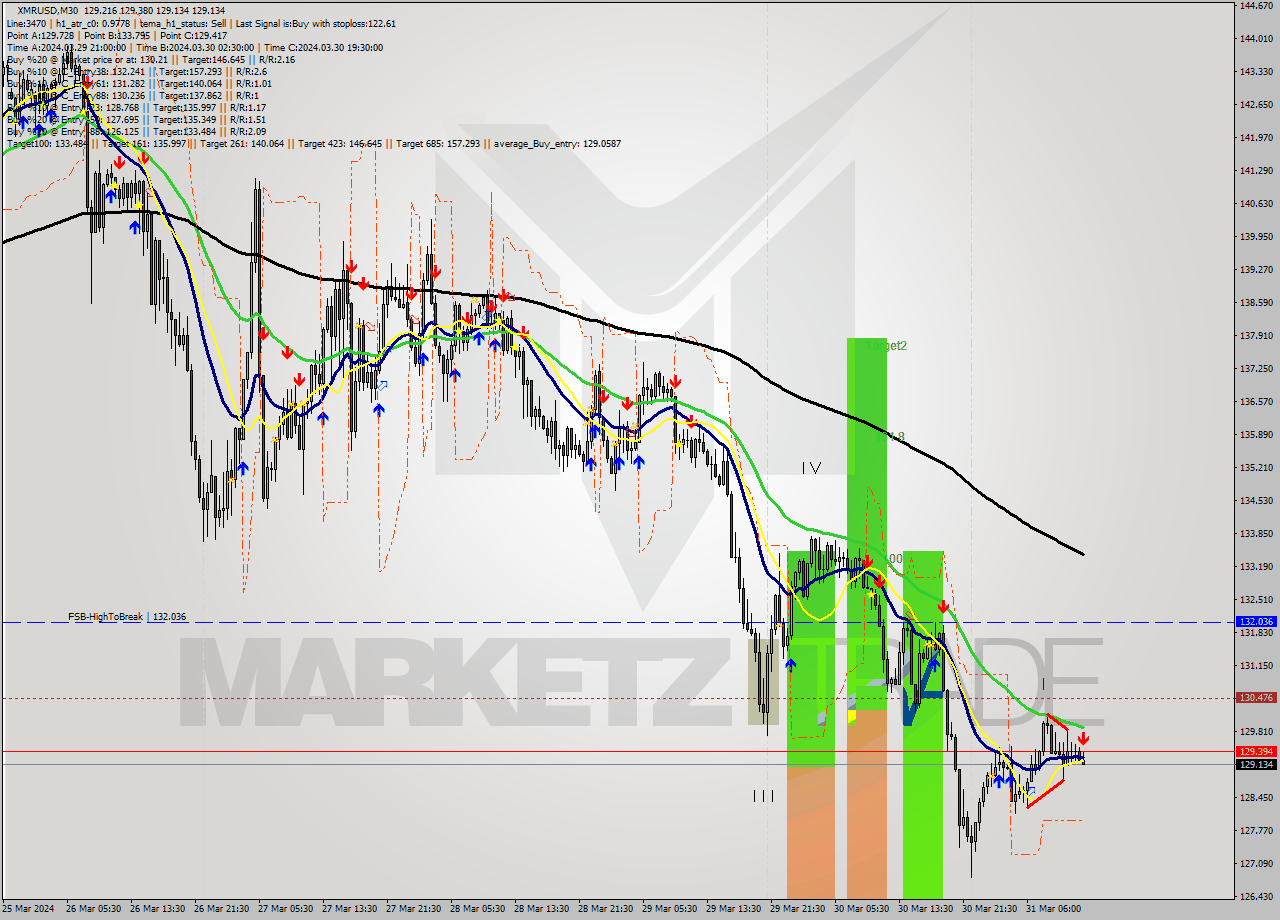Click the 141.970 price axis label
The image size is (1280, 920).
[1256, 137]
